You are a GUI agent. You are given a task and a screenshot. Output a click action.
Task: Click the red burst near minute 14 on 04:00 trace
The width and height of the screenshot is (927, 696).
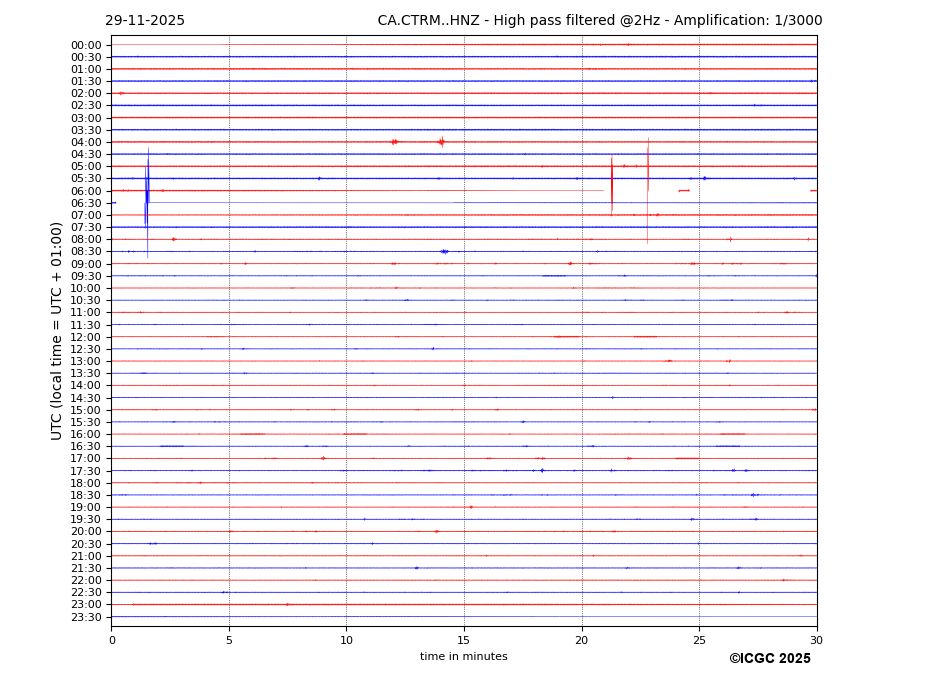[x=441, y=142]
